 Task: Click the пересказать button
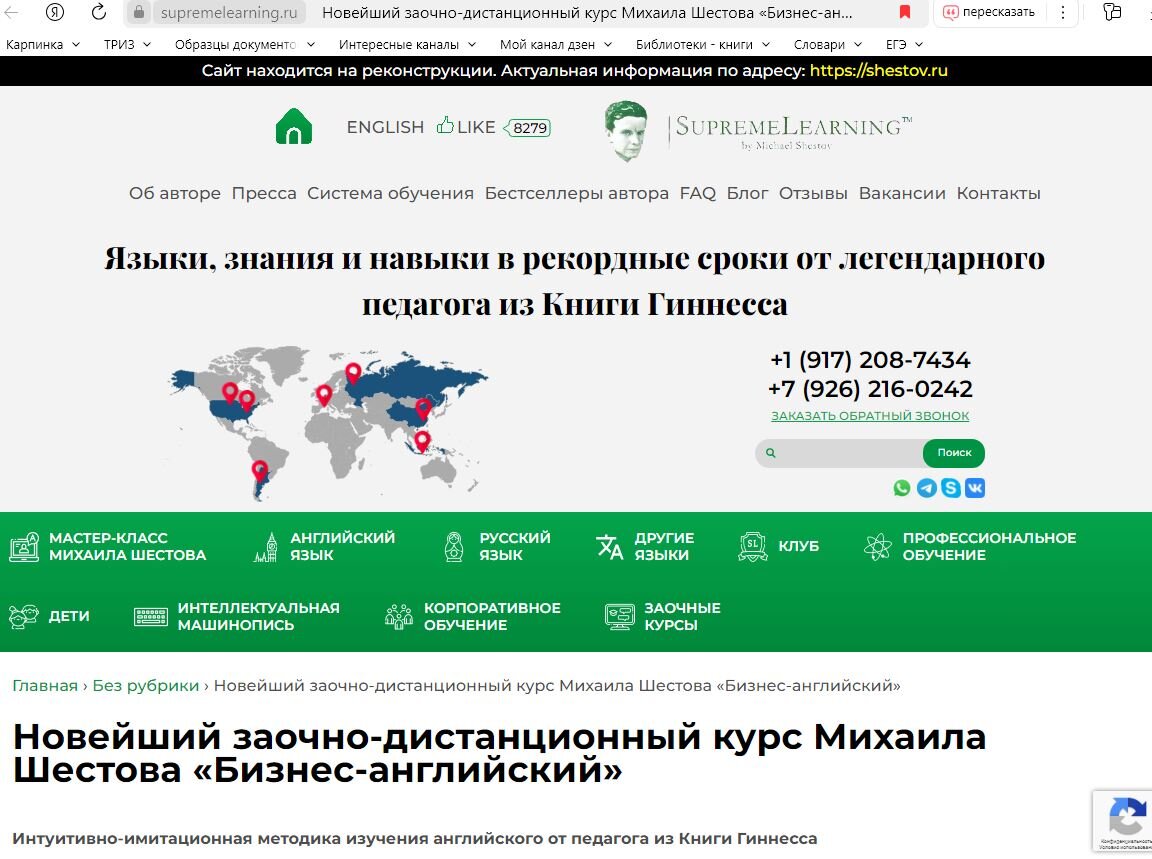pyautogui.click(x=989, y=12)
